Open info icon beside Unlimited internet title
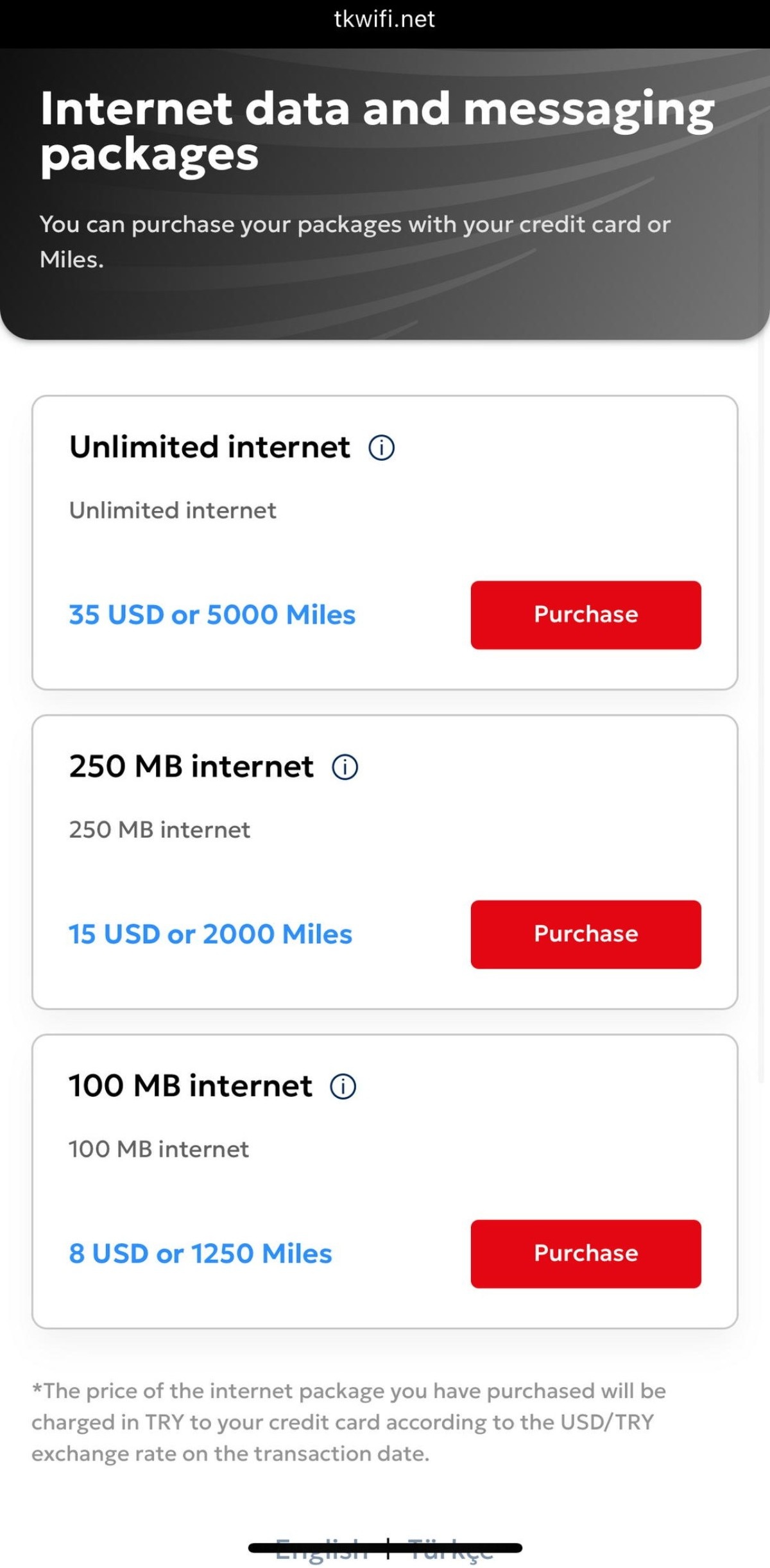The width and height of the screenshot is (770, 1568). (381, 447)
